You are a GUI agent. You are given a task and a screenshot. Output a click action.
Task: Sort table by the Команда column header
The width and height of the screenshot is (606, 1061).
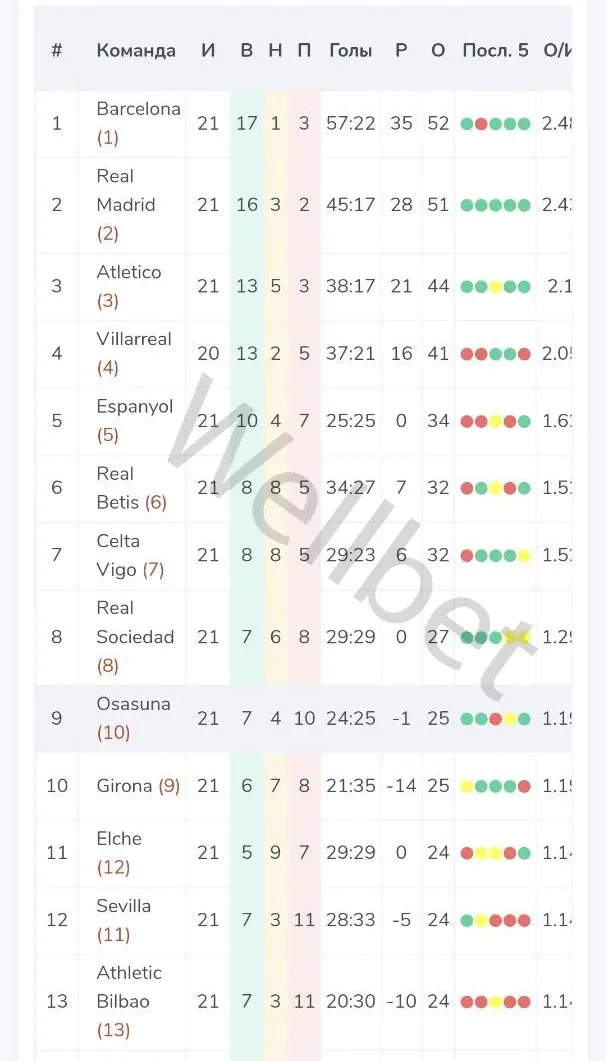click(136, 50)
